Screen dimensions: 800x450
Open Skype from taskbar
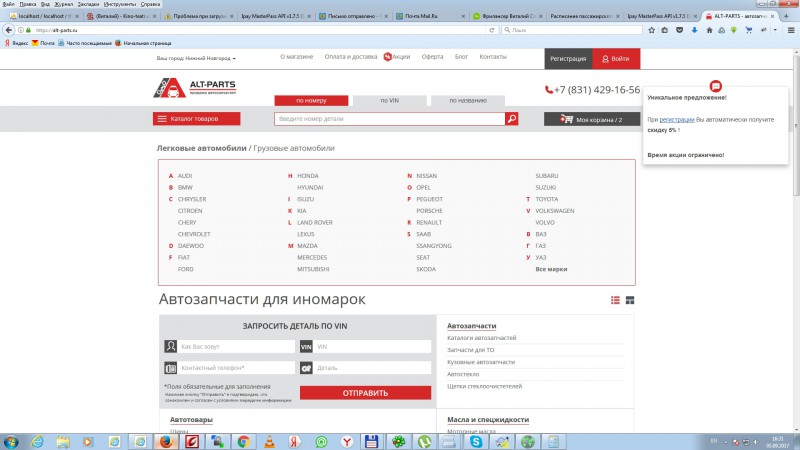(476, 442)
